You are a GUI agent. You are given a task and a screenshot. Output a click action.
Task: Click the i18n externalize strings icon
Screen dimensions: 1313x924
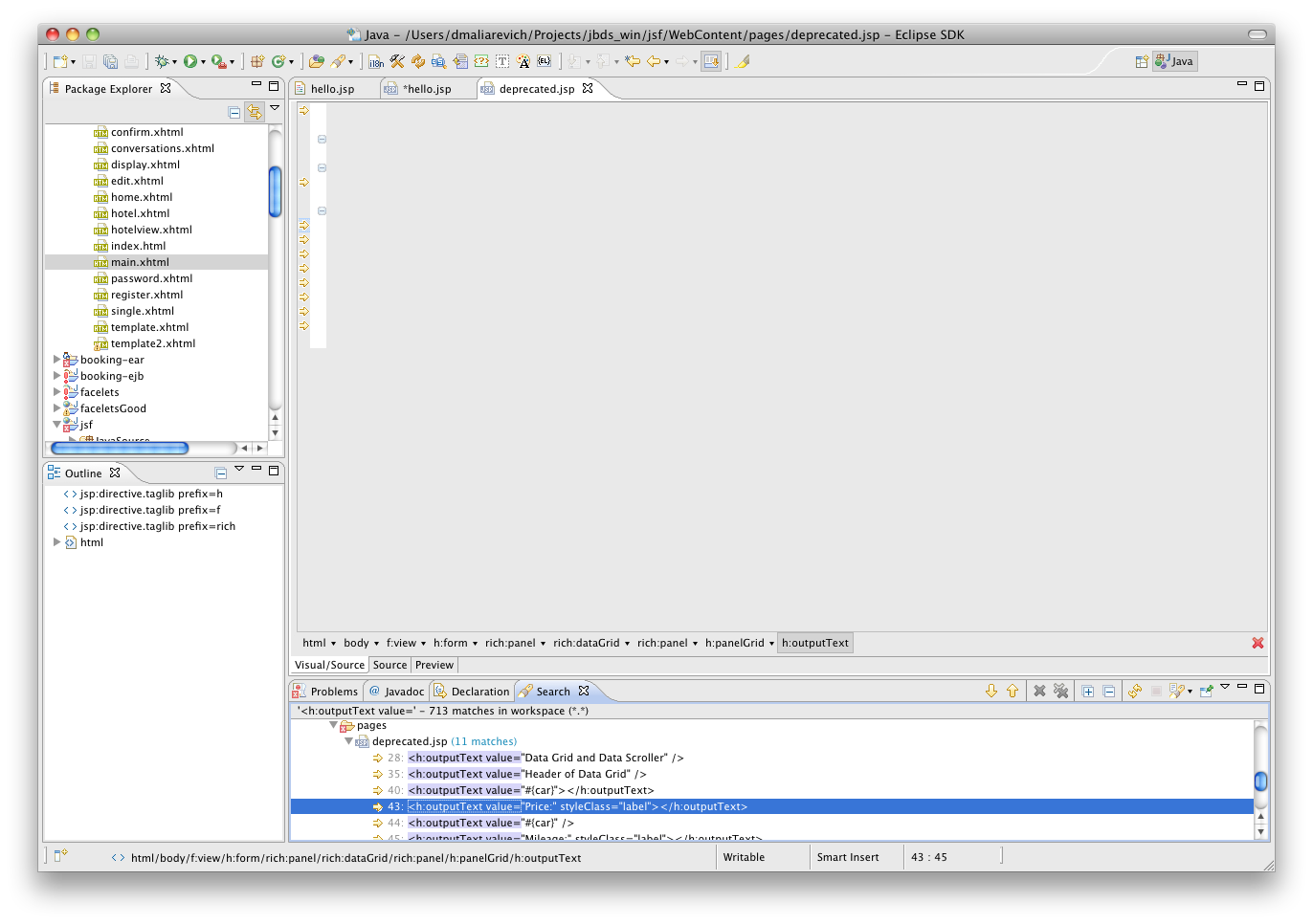pos(376,62)
